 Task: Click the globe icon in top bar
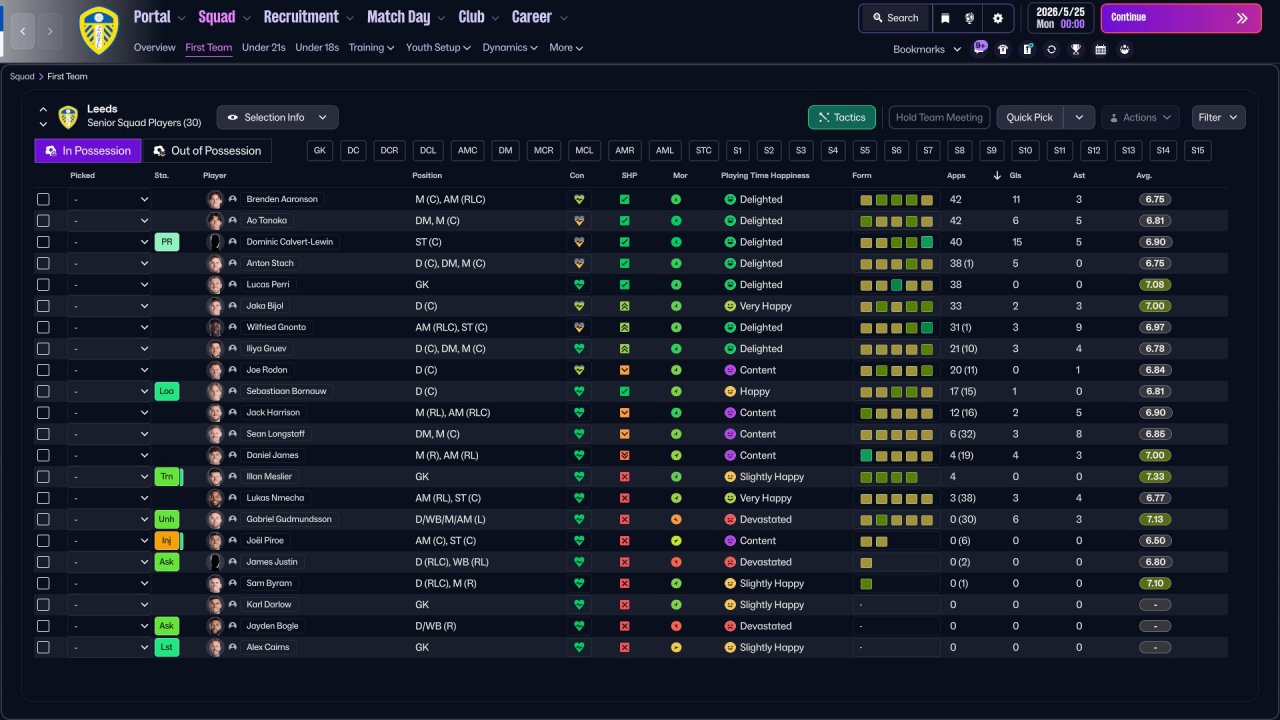(970, 18)
